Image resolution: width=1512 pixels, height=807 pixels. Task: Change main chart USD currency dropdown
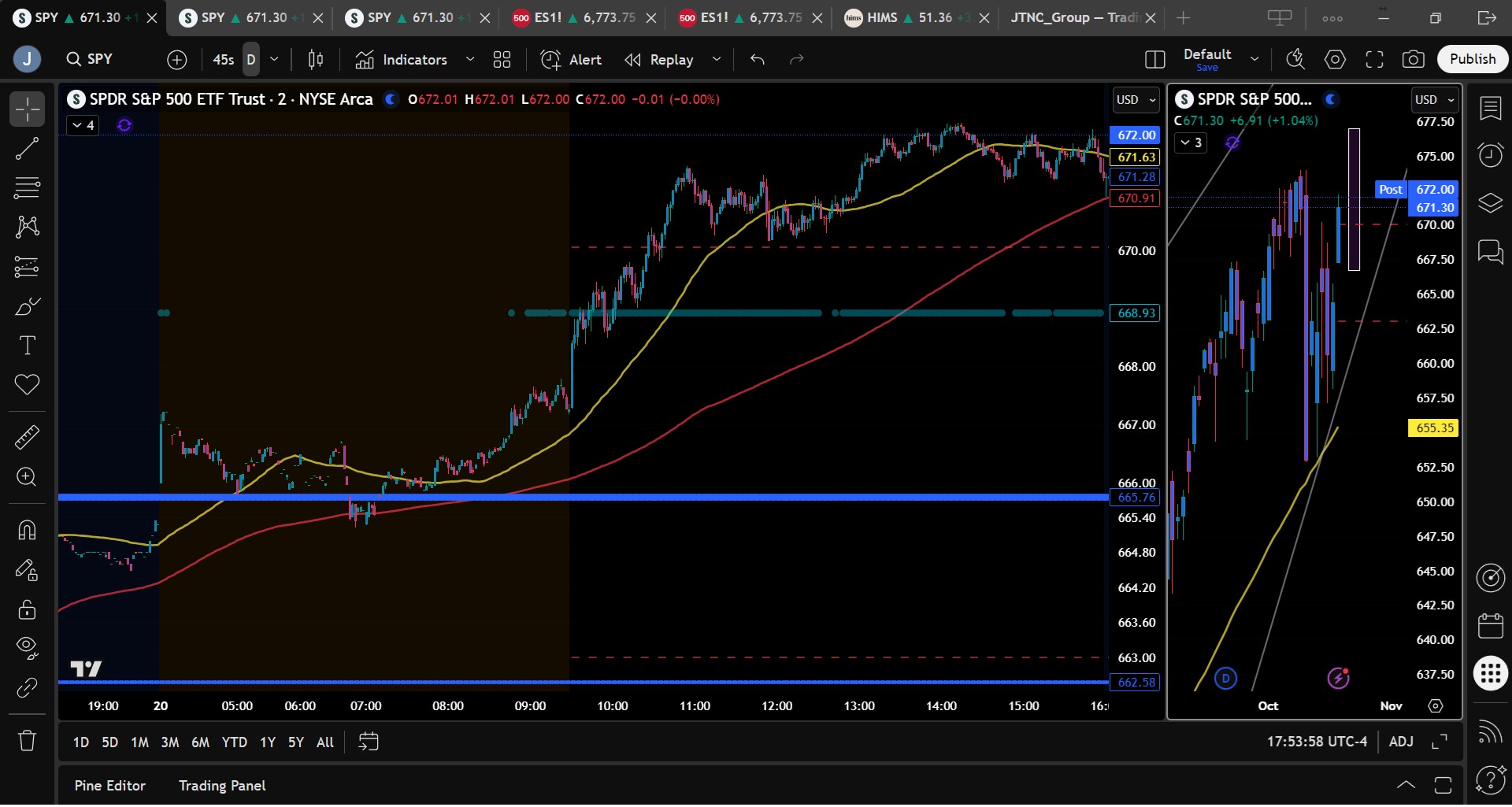pyautogui.click(x=1136, y=100)
